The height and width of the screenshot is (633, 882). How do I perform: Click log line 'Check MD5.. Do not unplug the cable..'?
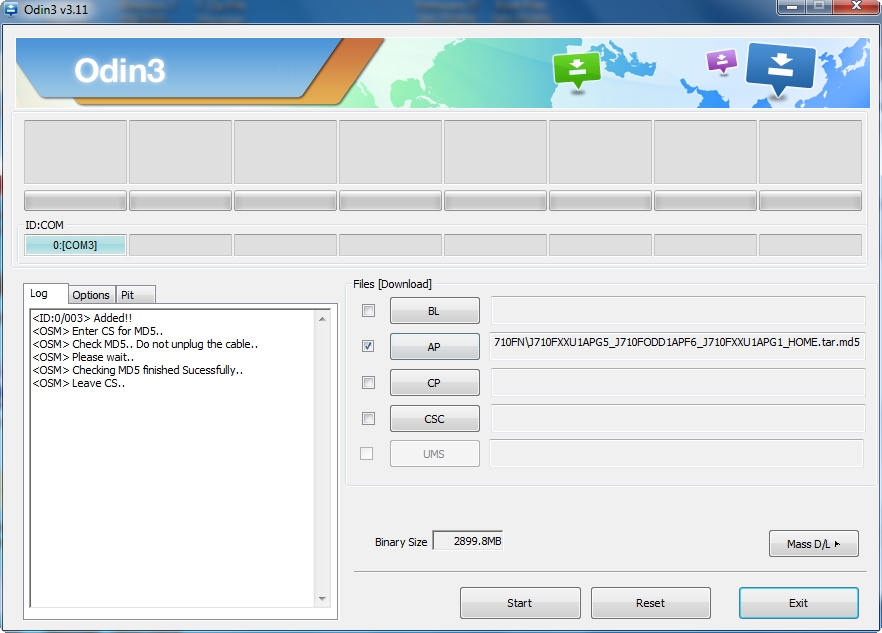(145, 344)
